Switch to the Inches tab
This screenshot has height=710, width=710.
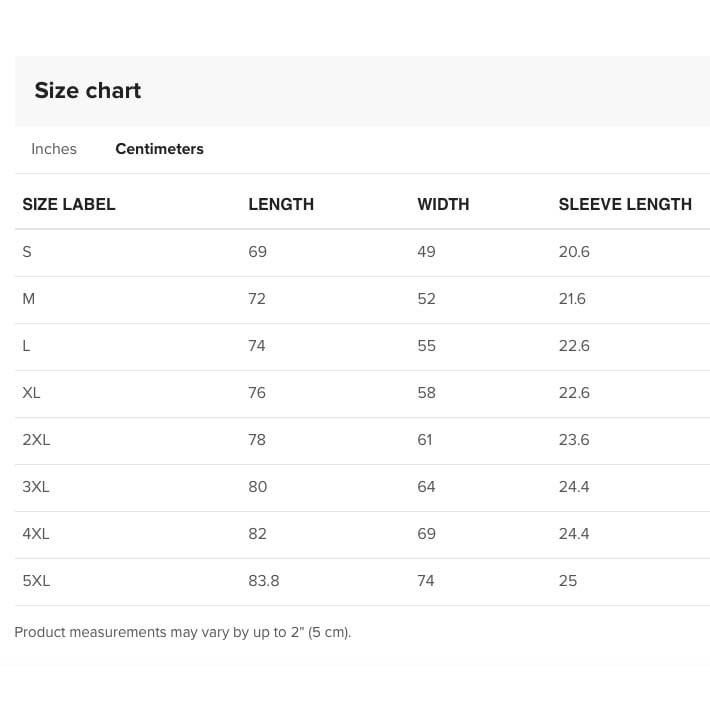click(x=54, y=149)
